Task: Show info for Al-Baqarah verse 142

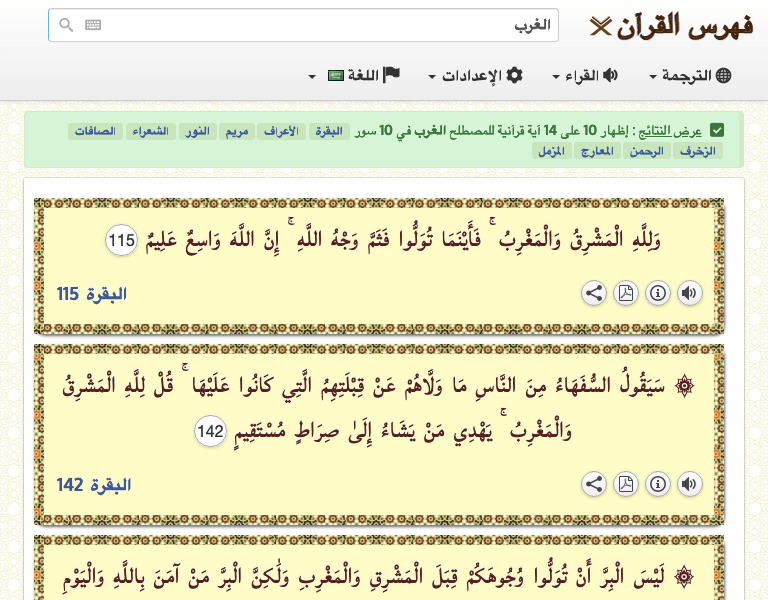Action: pos(657,484)
